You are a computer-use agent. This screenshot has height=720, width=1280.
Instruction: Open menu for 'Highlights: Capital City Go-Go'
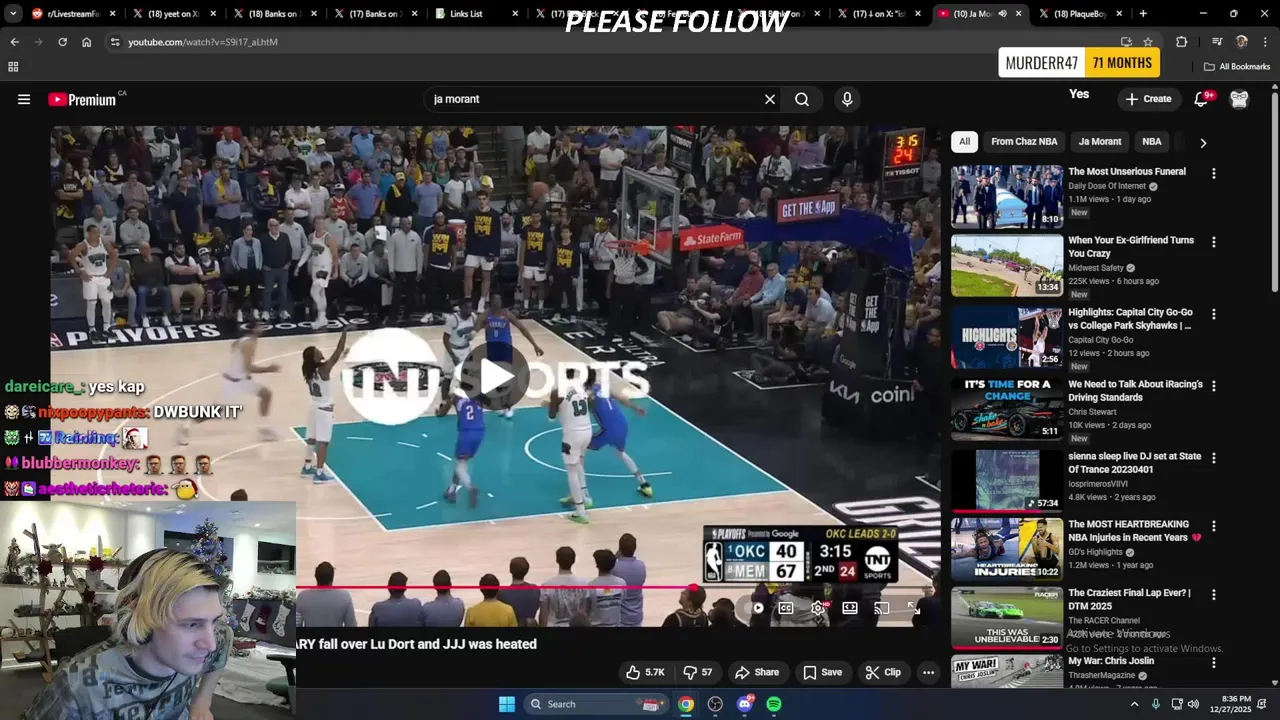[1214, 314]
